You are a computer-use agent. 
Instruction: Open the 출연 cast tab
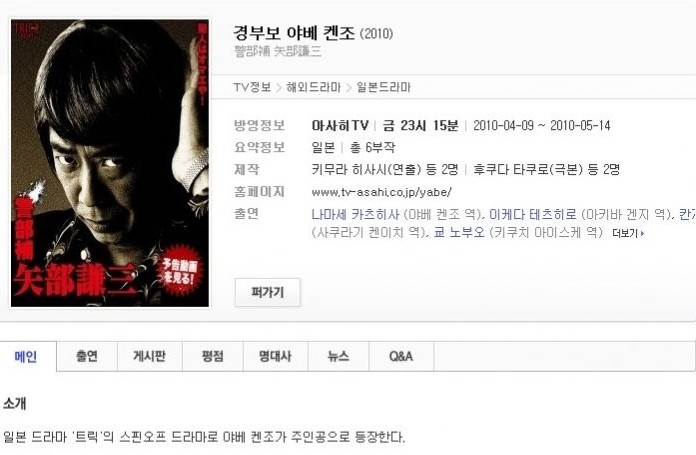87,356
